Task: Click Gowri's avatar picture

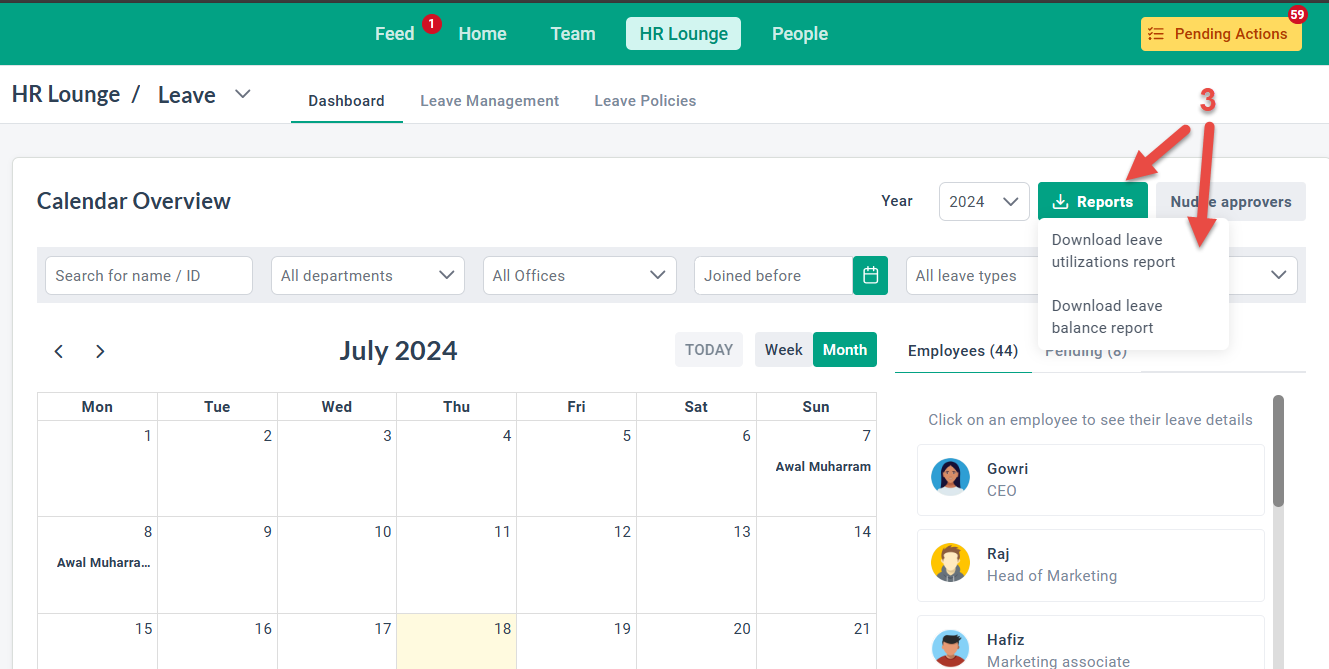Action: point(950,477)
